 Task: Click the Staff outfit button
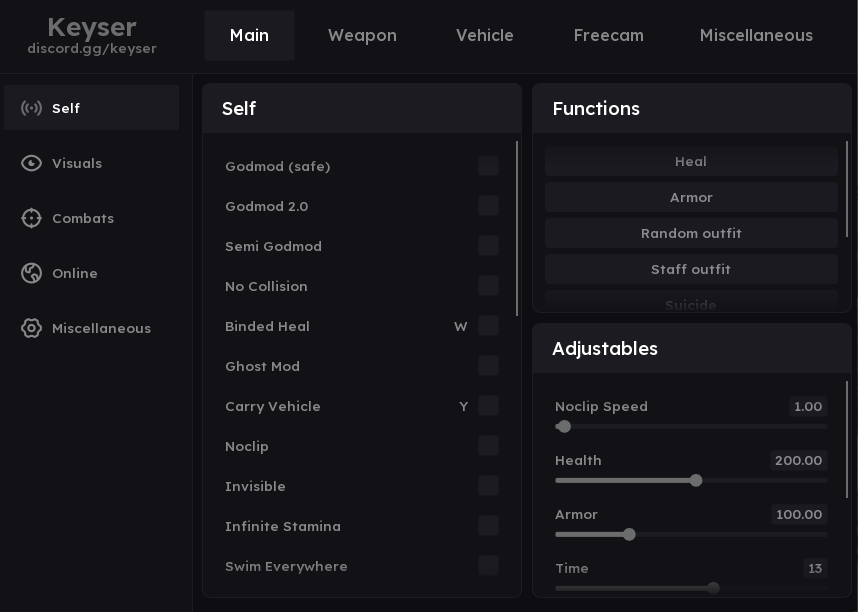point(691,269)
